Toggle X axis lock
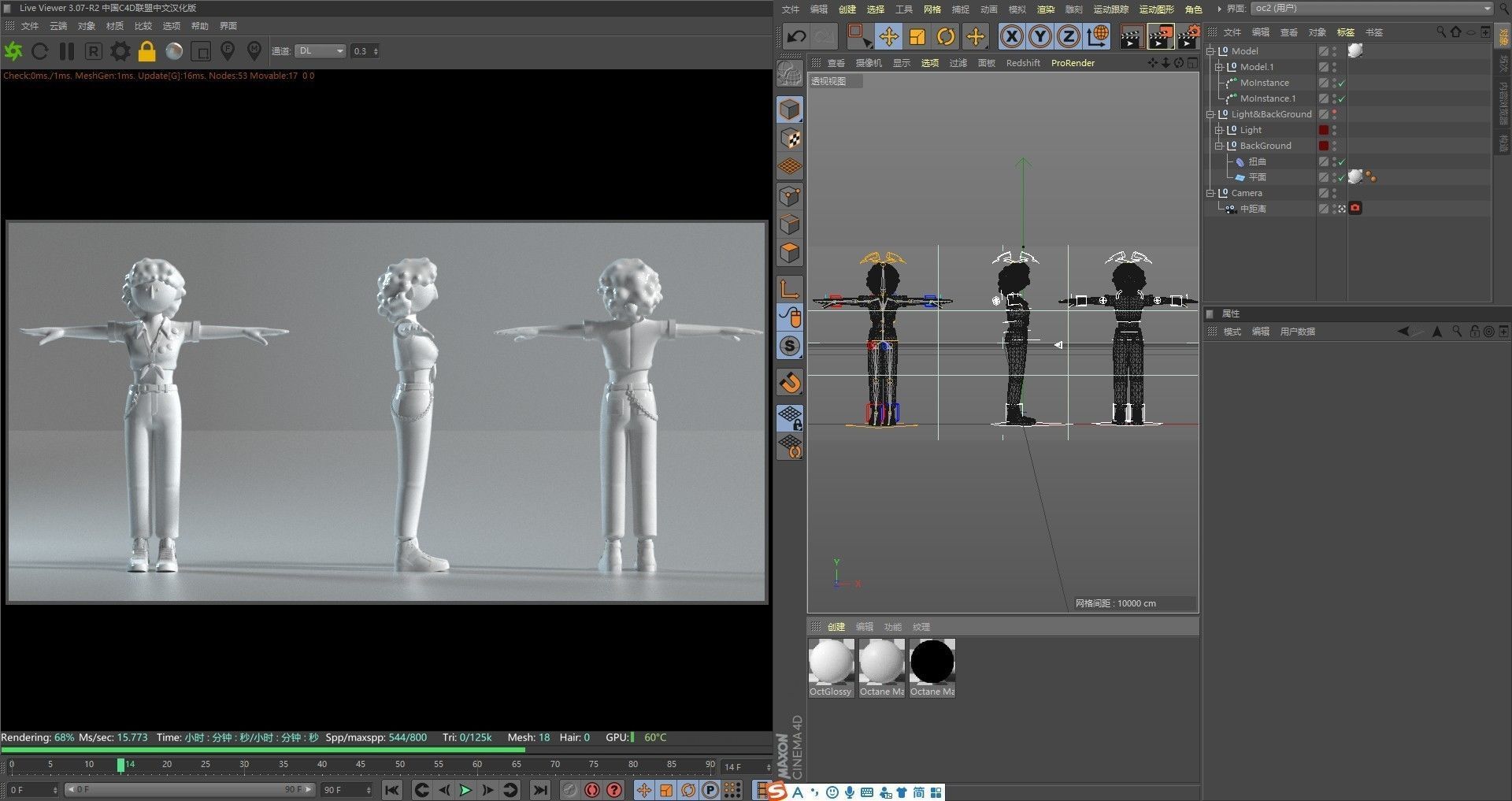 1012,36
